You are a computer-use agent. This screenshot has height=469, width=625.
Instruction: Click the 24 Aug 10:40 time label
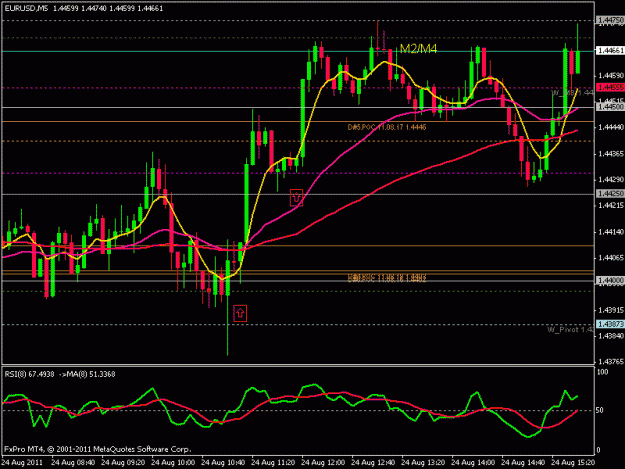223,463
